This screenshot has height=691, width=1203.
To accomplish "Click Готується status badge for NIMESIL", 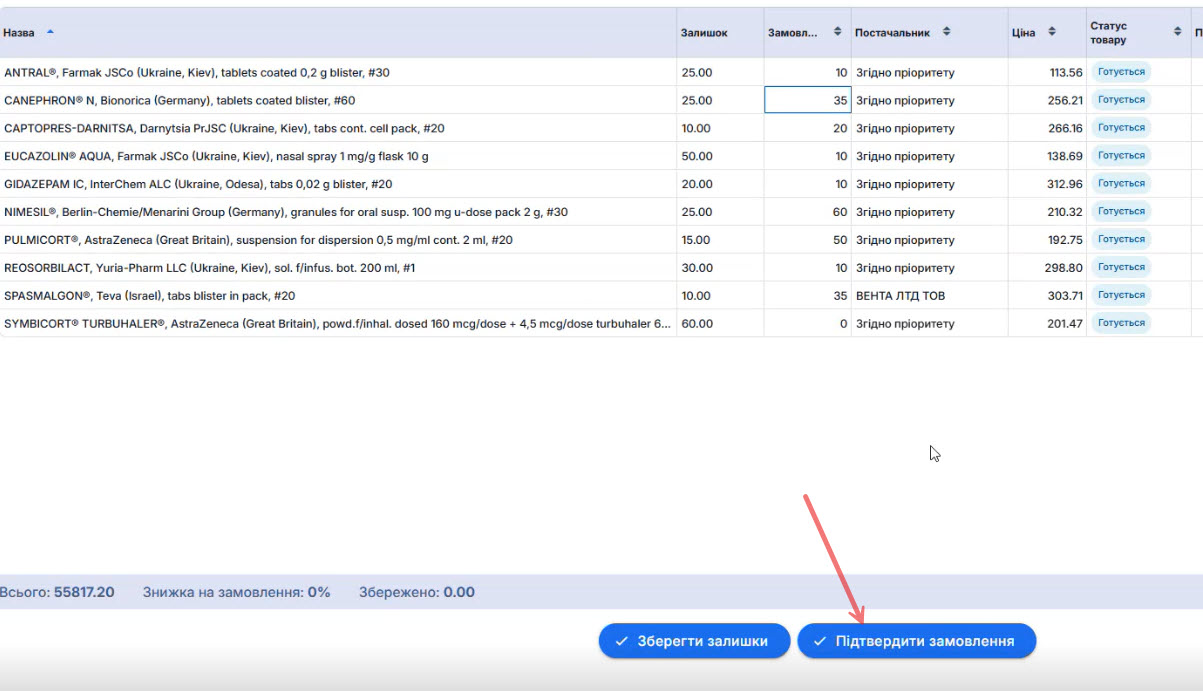I will [x=1121, y=212].
